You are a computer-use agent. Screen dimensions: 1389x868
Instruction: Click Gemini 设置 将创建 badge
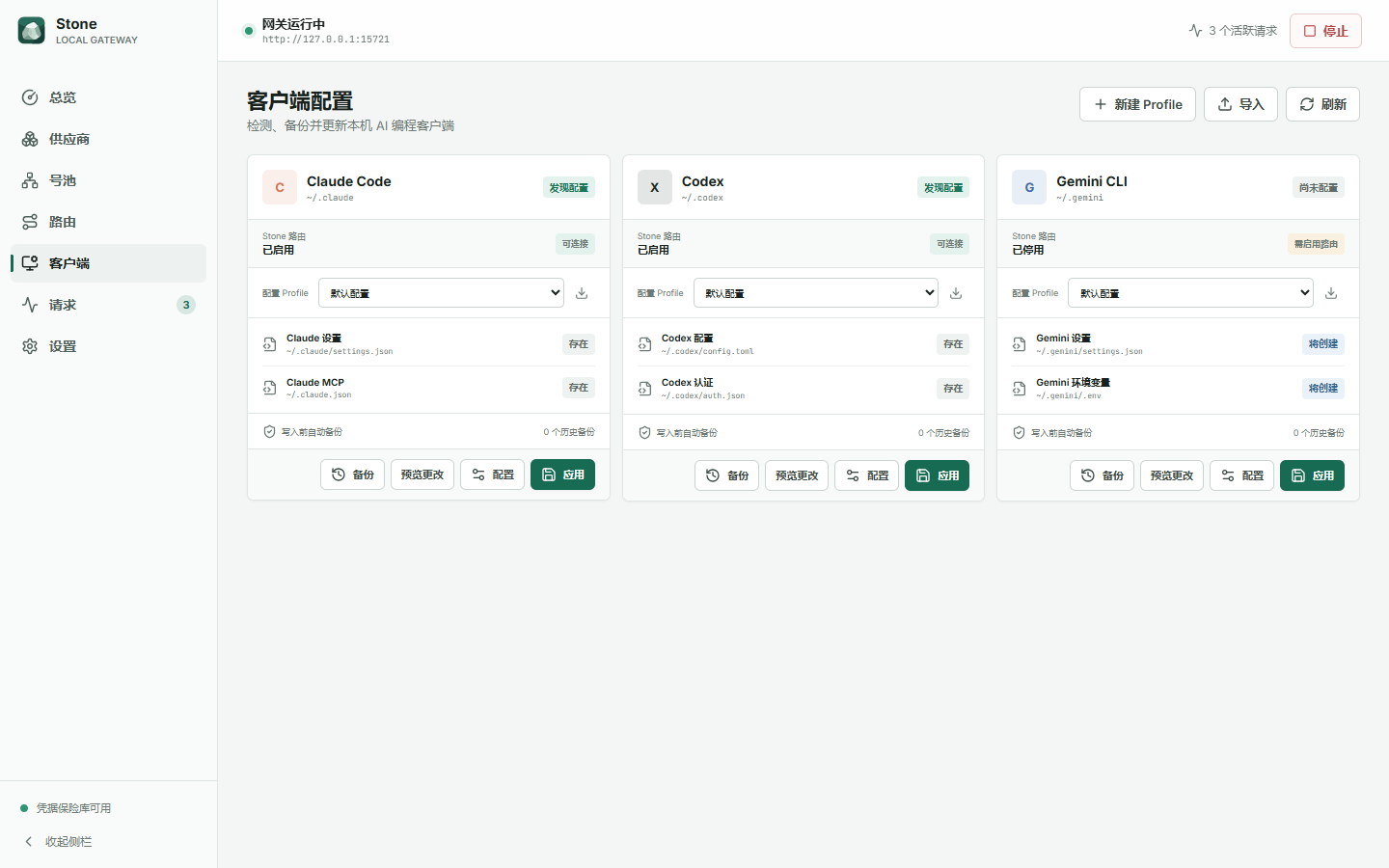click(x=1323, y=344)
